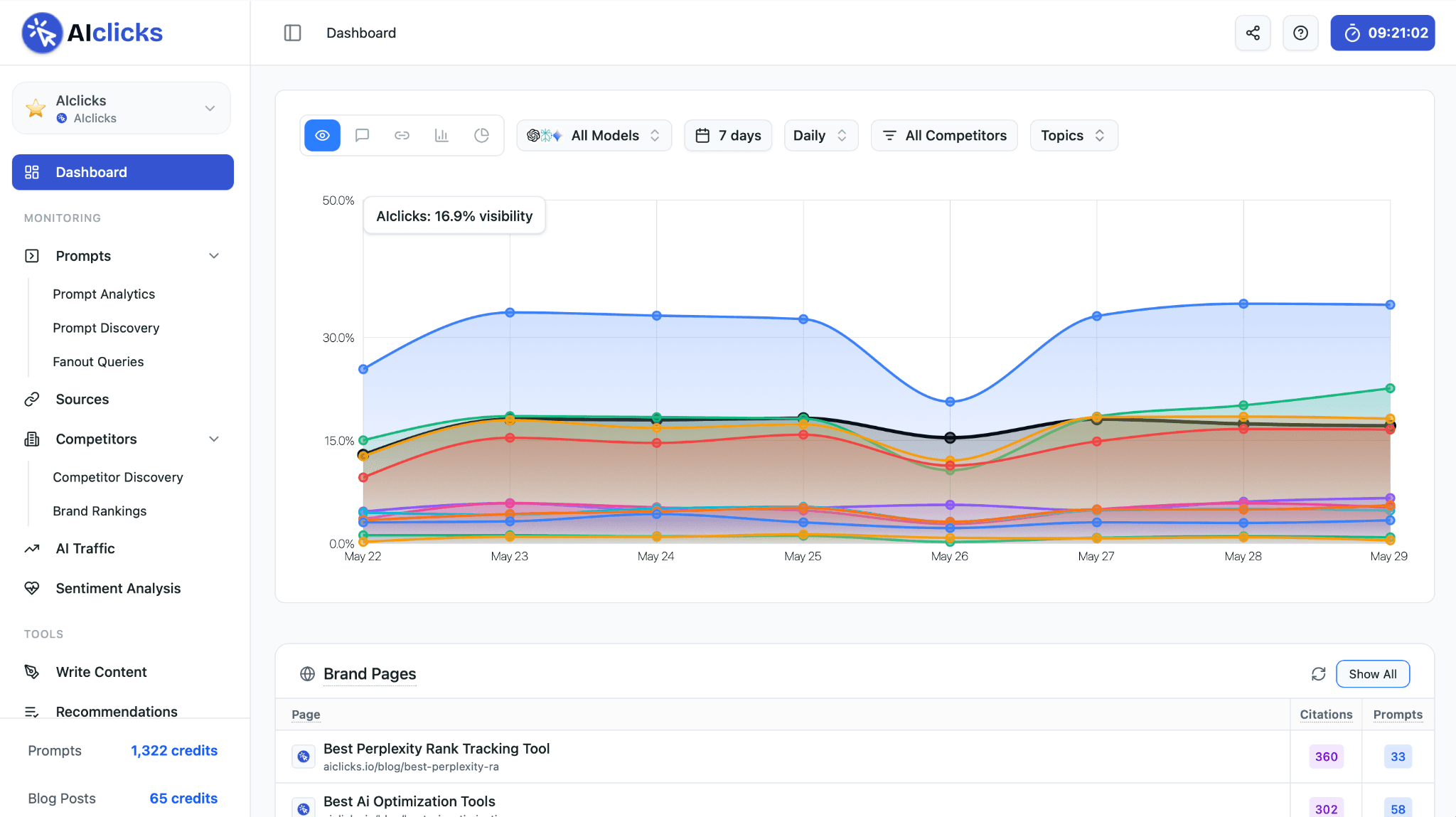Sort by Prompts column header

[1397, 714]
